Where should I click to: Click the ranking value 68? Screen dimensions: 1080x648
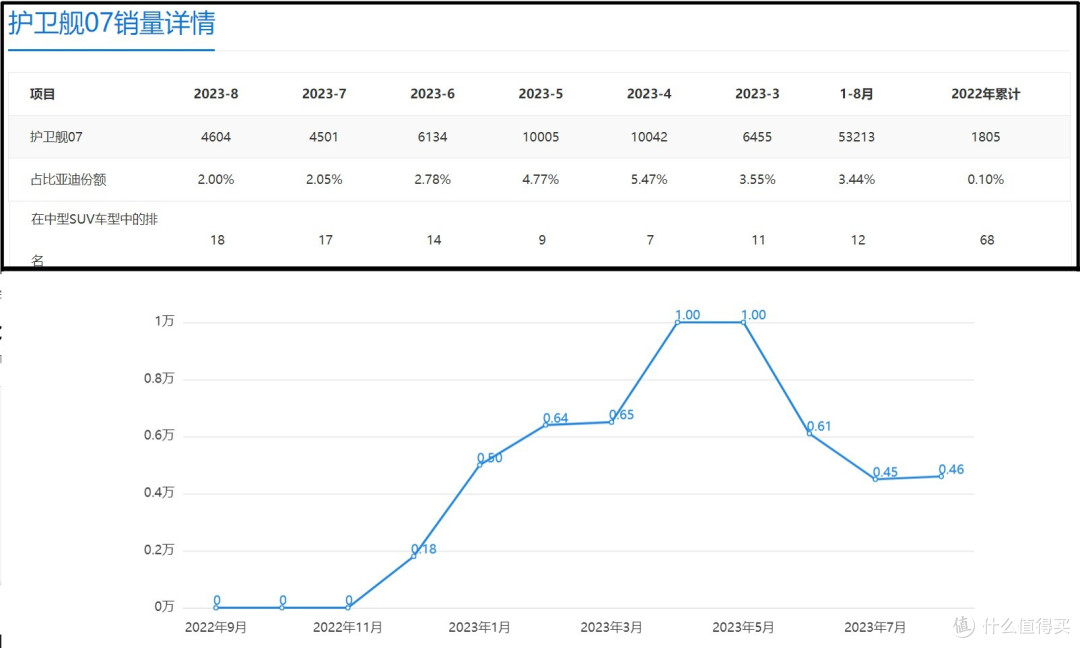[x=987, y=240]
